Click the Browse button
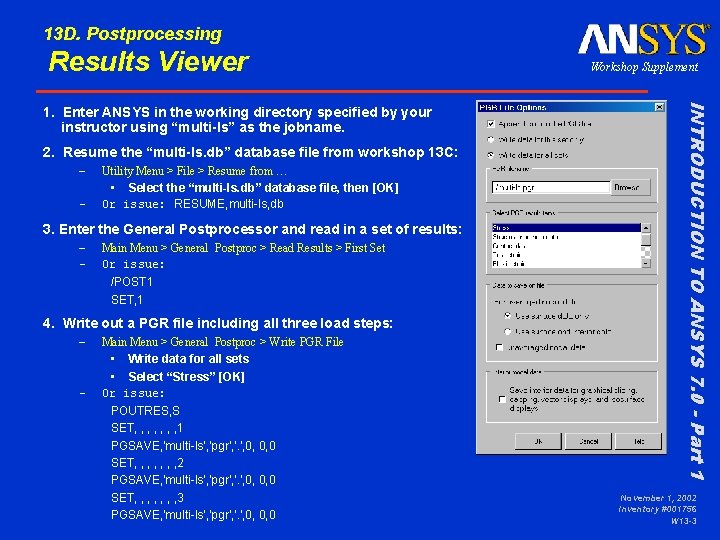 [x=630, y=187]
